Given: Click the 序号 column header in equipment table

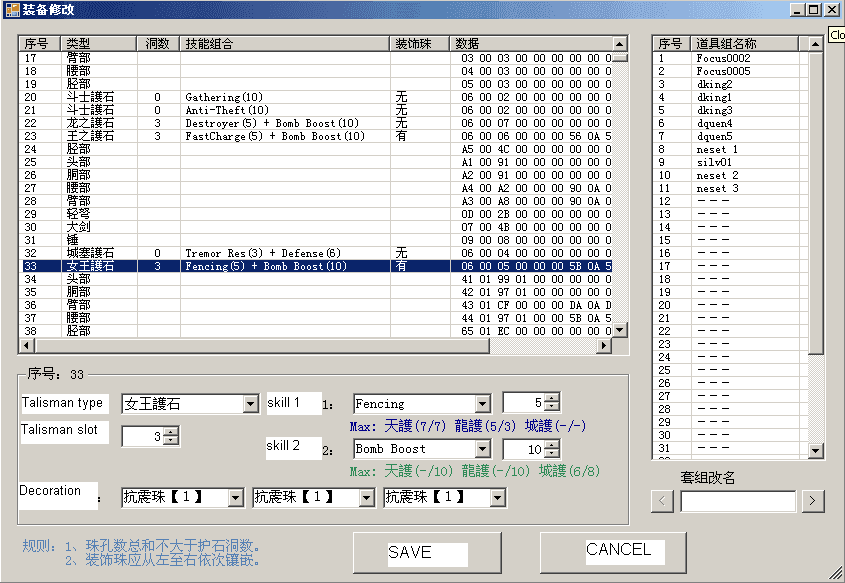Looking at the screenshot, I should [40, 44].
